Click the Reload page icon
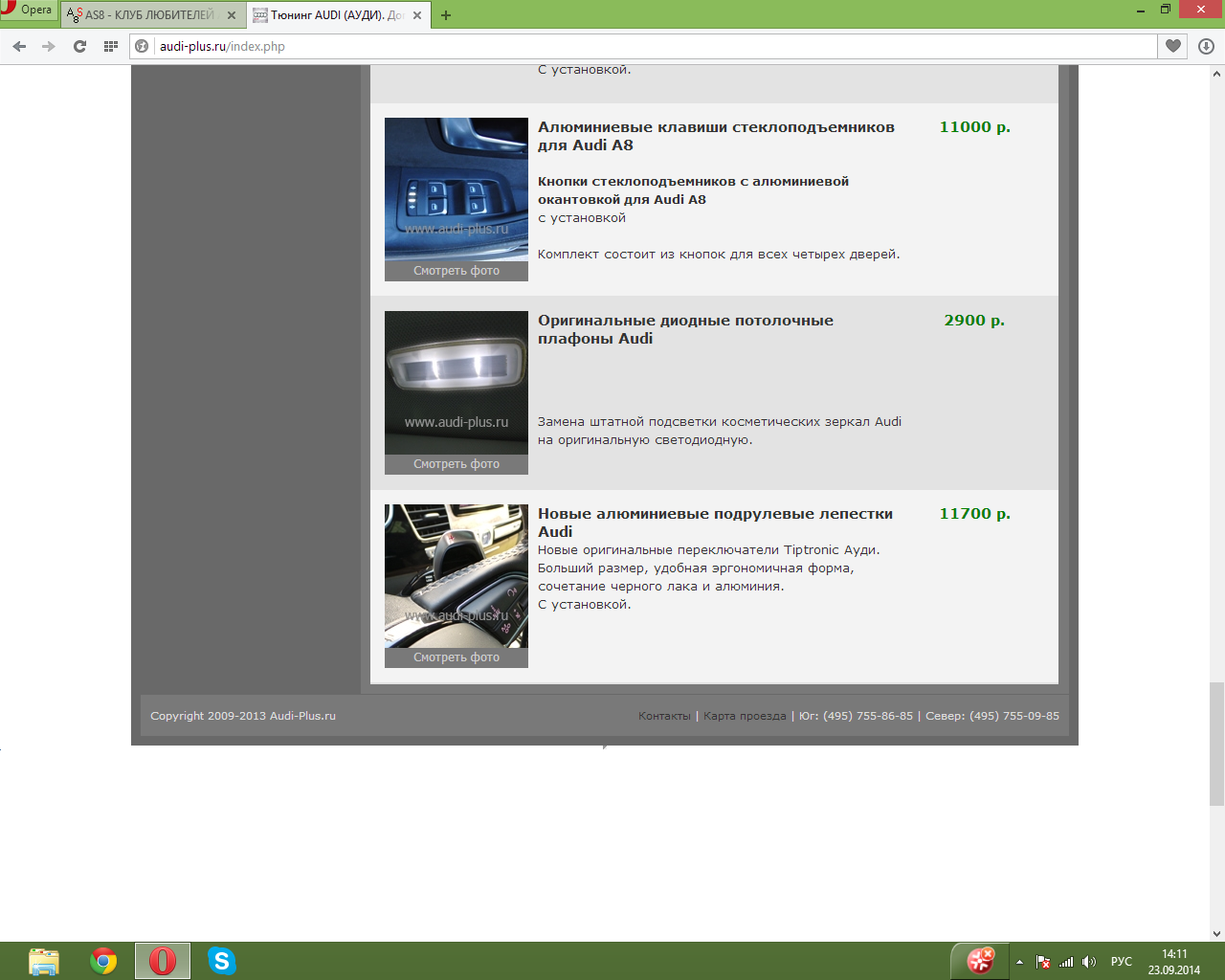This screenshot has width=1225, height=980. pyautogui.click(x=79, y=46)
